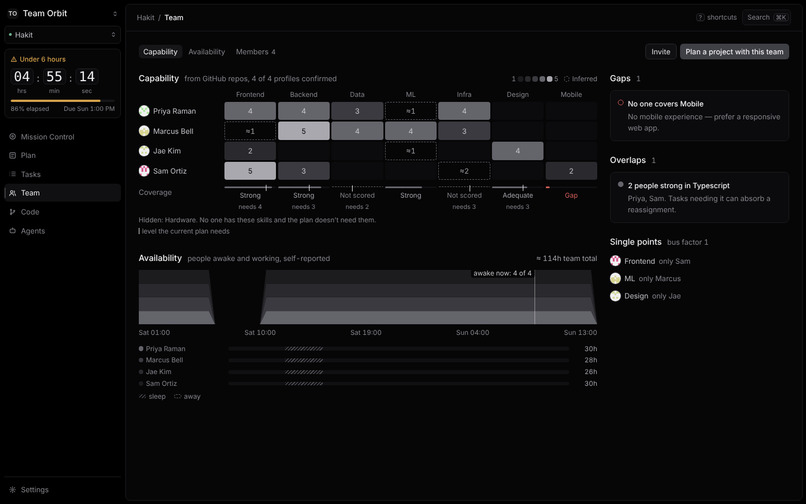The image size is (806, 504).
Task: Click the 1 to 5 capability scale legend
Action: click(x=535, y=79)
